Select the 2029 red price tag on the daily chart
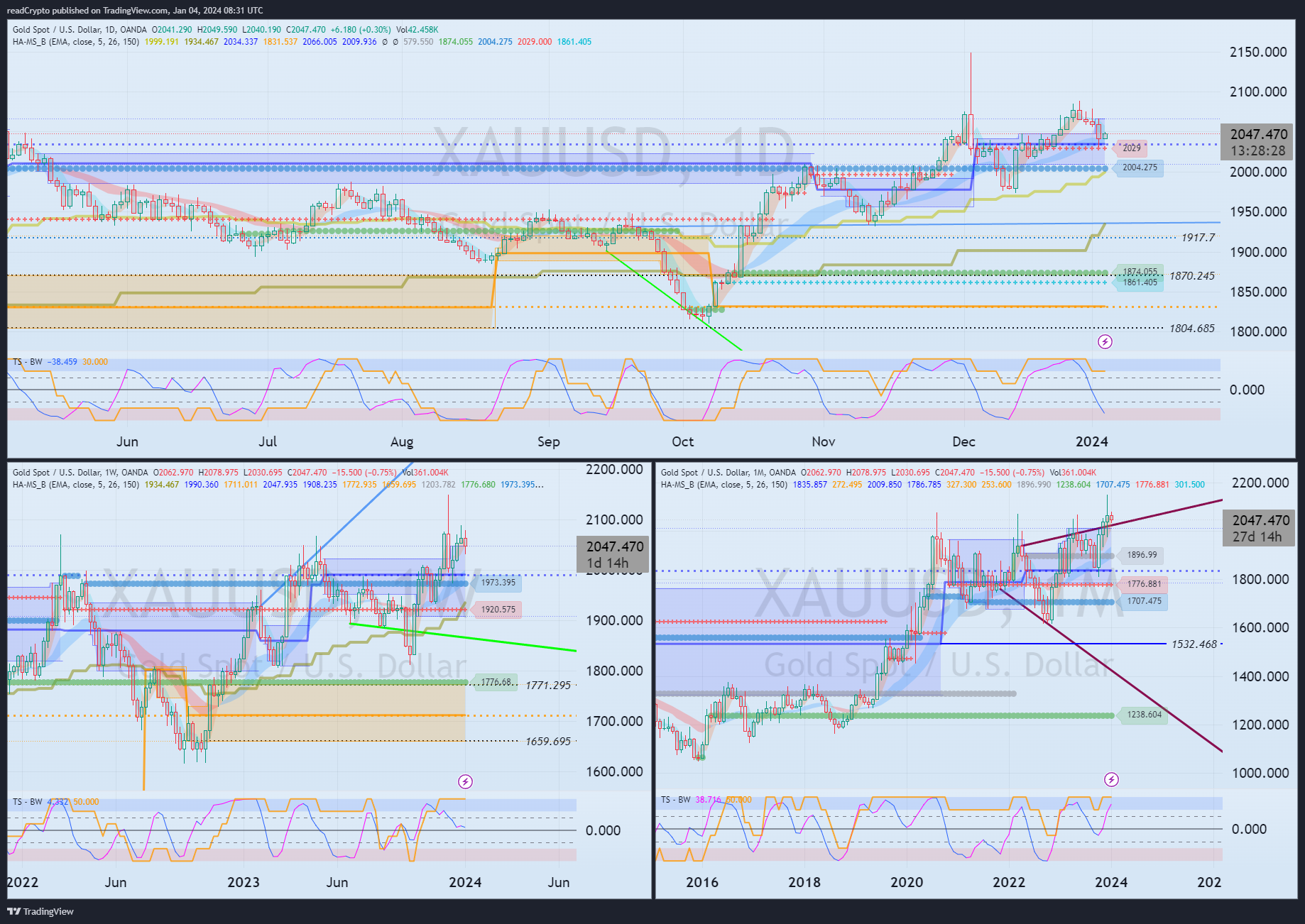 [1131, 148]
